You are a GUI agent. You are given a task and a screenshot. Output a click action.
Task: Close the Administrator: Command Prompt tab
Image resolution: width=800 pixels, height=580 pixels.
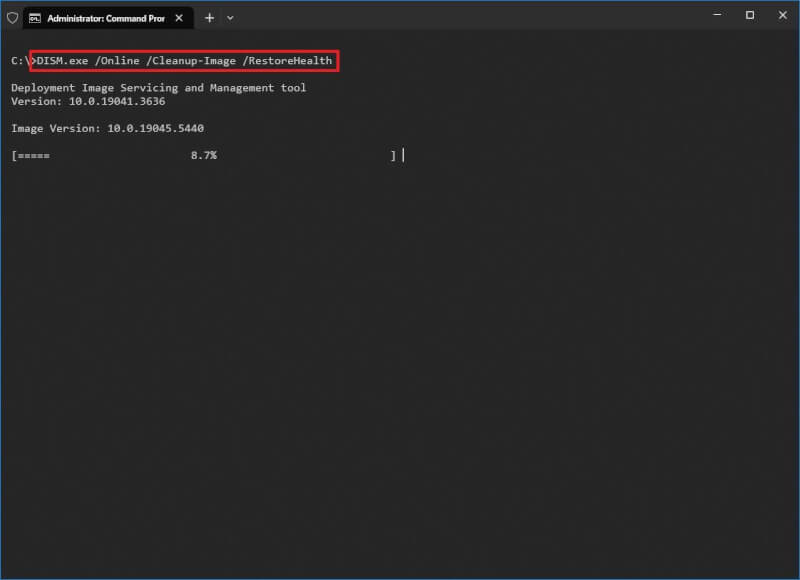(179, 18)
